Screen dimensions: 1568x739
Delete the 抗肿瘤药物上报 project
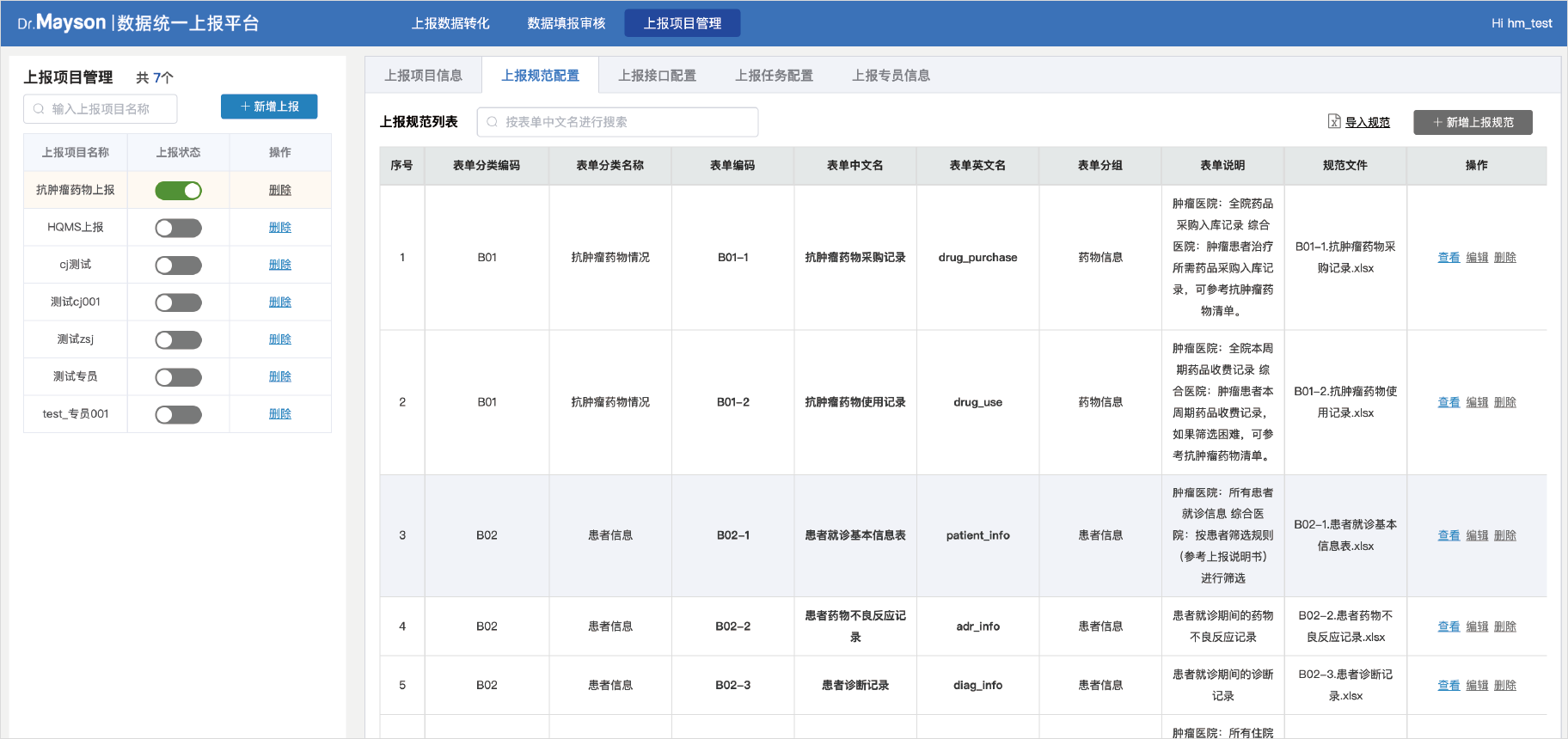280,190
